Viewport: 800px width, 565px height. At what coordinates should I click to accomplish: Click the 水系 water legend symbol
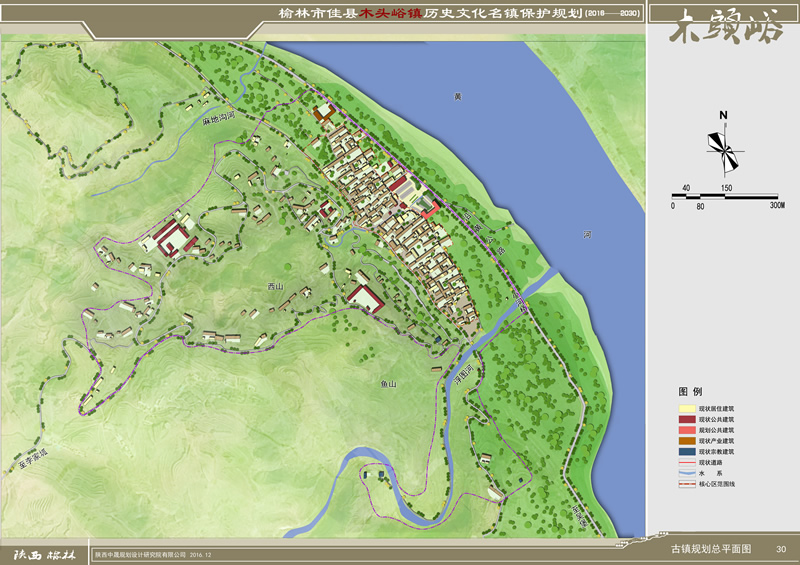pos(687,472)
